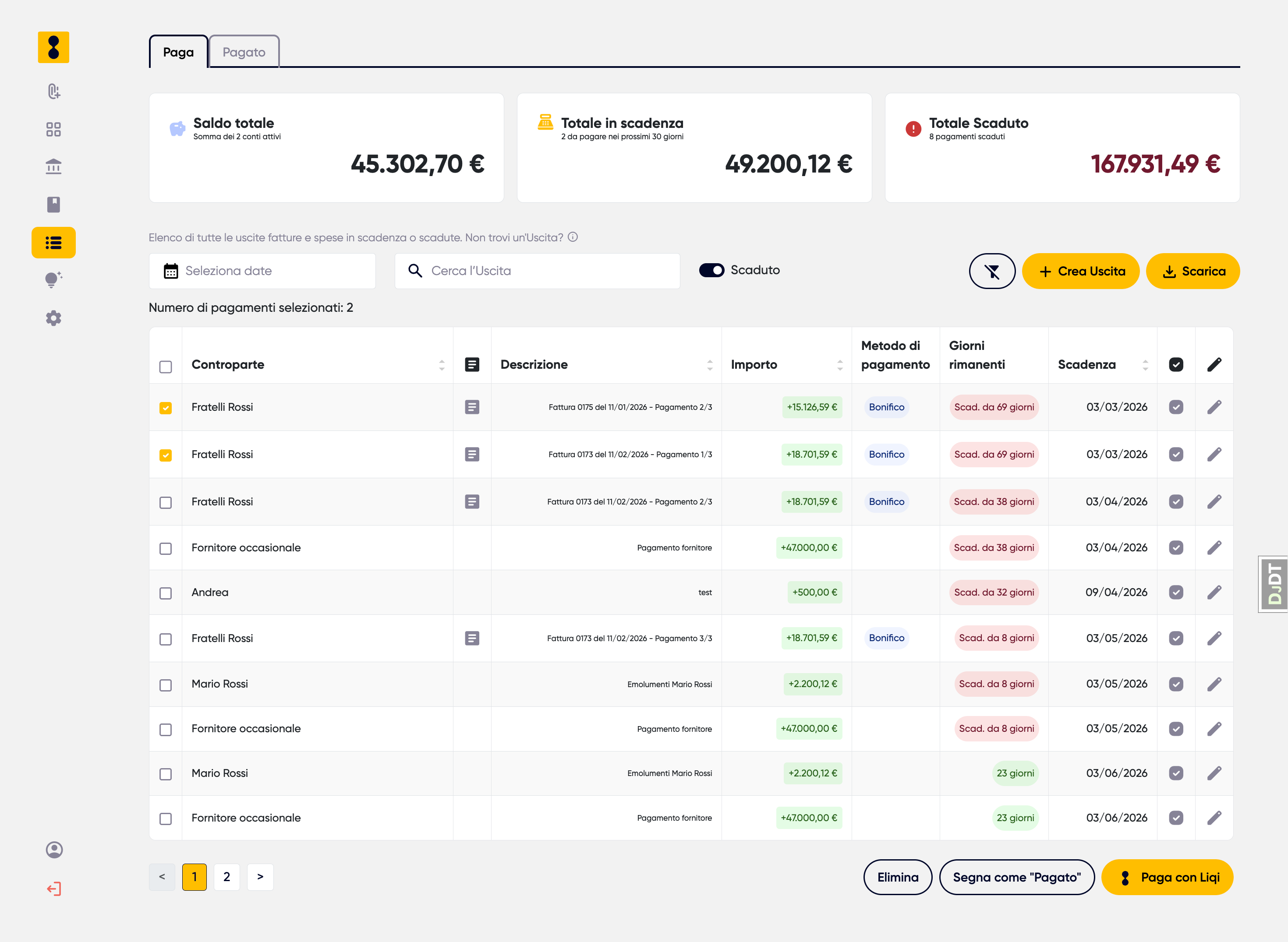Screen dimensions: 1288x942
Task: Mark Mario Rossi 03/05/2026 row as paid
Action: 1176,684
